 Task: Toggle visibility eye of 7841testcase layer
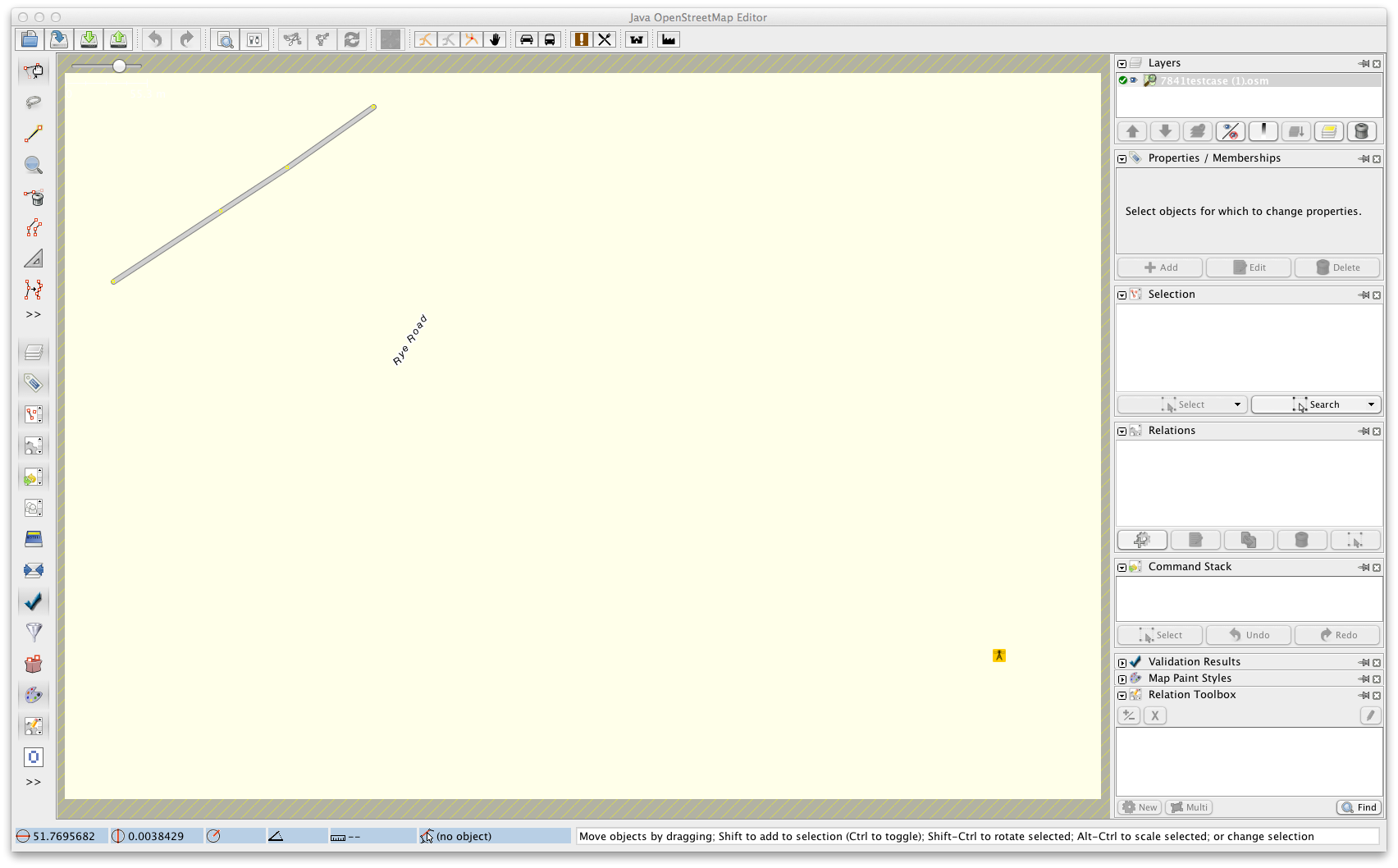point(1134,80)
